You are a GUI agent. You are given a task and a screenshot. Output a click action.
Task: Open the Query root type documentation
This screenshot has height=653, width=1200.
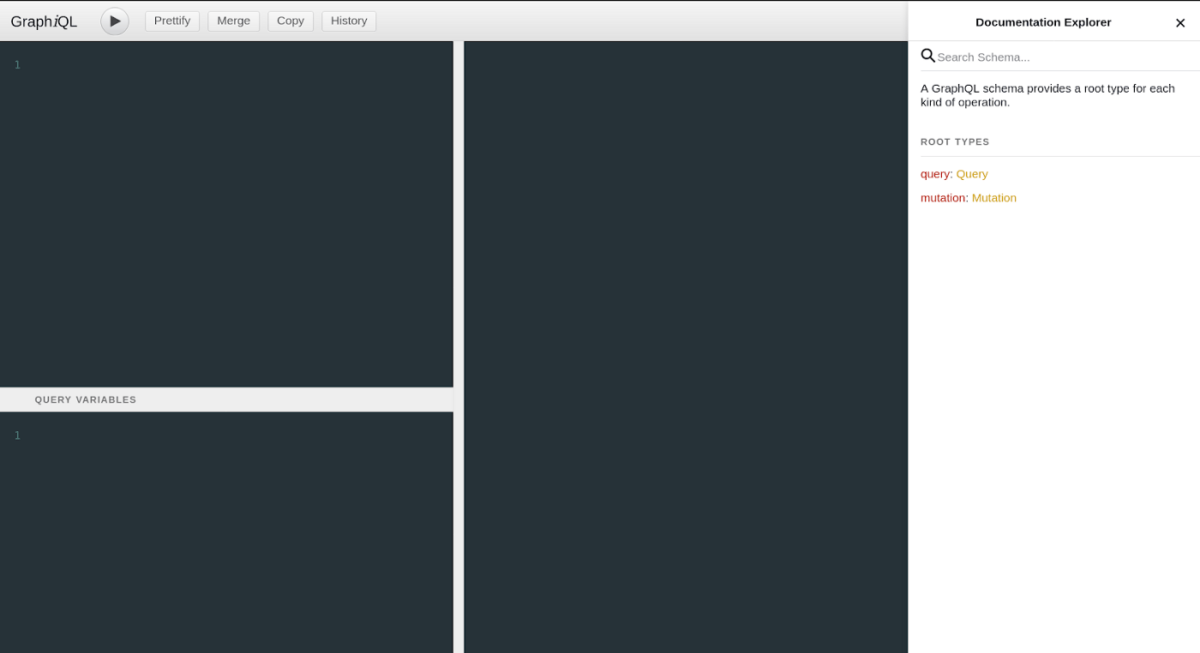point(972,173)
